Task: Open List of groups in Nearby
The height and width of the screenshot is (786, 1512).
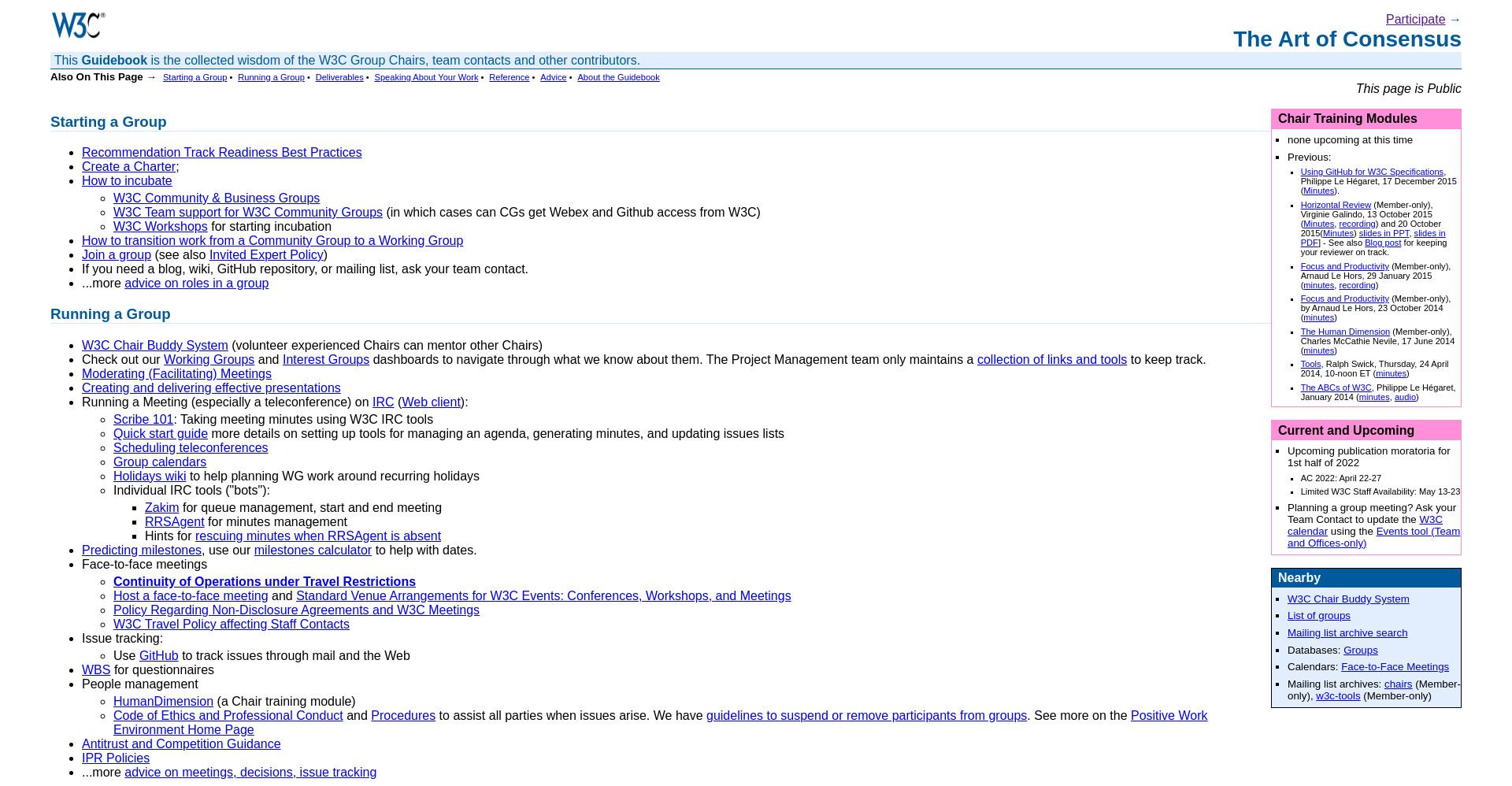Action: (1318, 616)
